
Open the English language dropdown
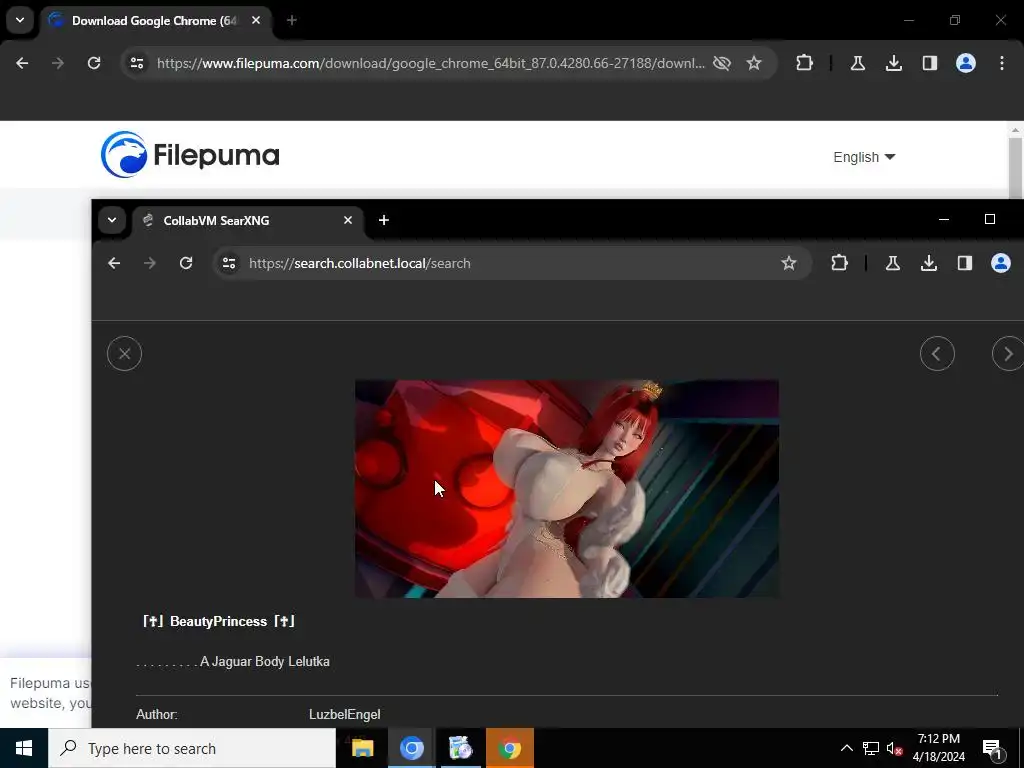pyautogui.click(x=864, y=157)
